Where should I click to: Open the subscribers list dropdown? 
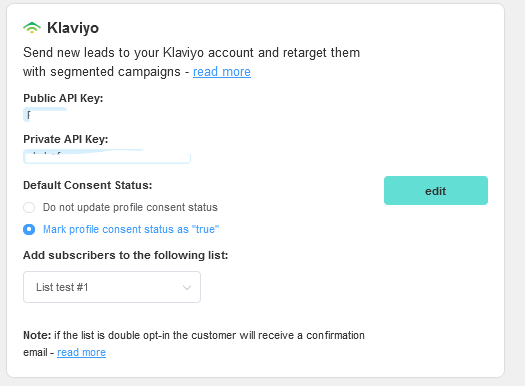click(112, 287)
